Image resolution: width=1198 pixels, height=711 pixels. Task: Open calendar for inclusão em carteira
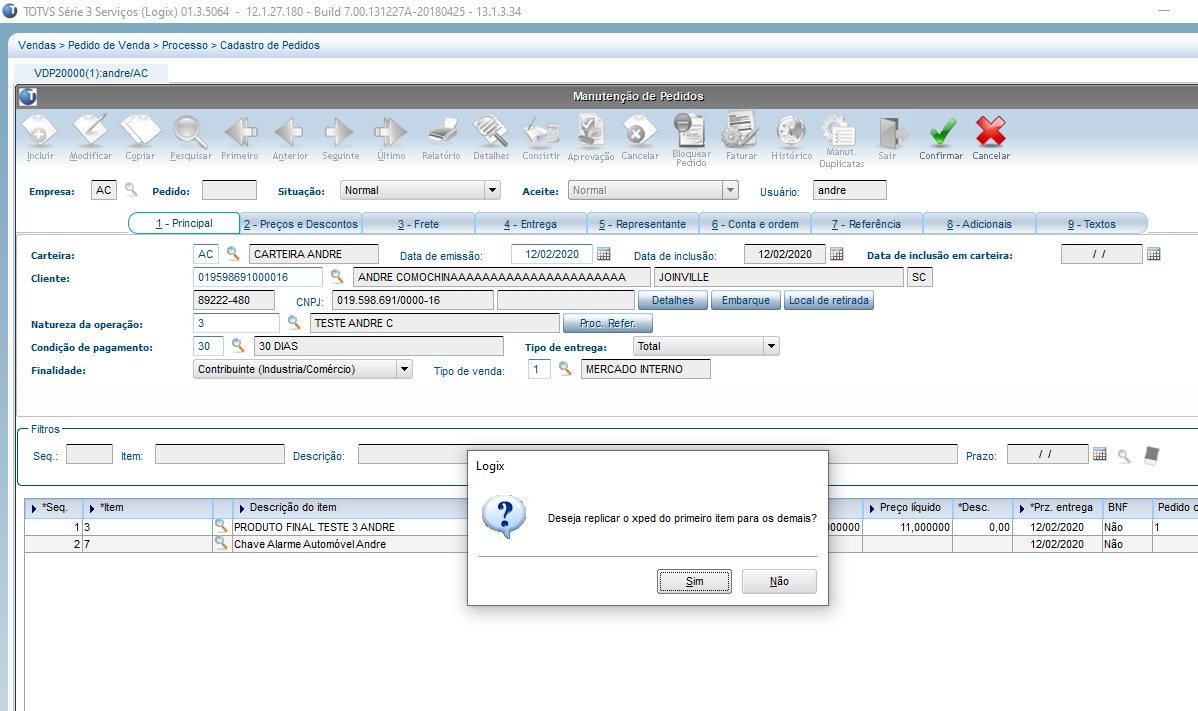tap(1154, 254)
